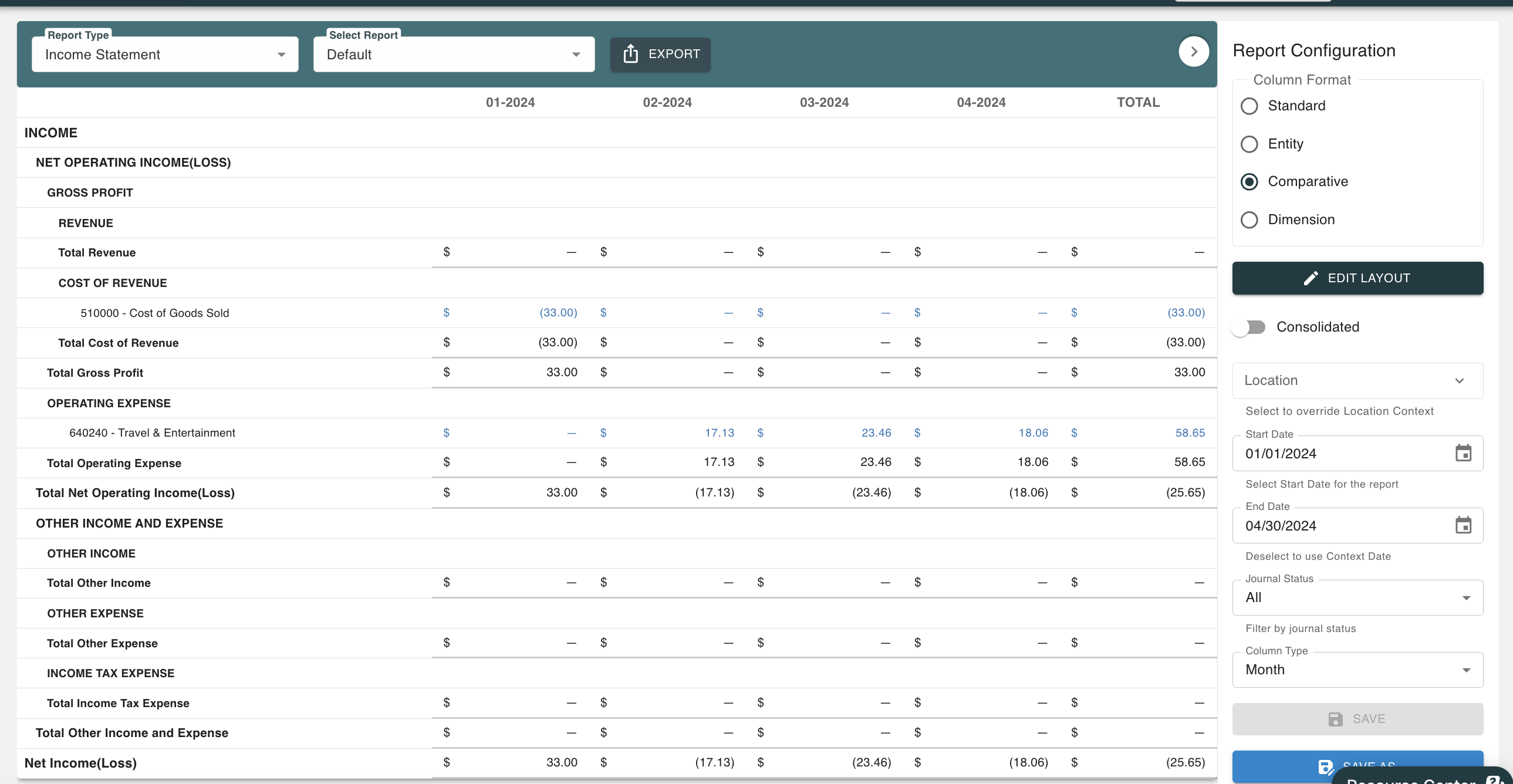
Task: Click the Total Other Income label
Action: pos(99,584)
